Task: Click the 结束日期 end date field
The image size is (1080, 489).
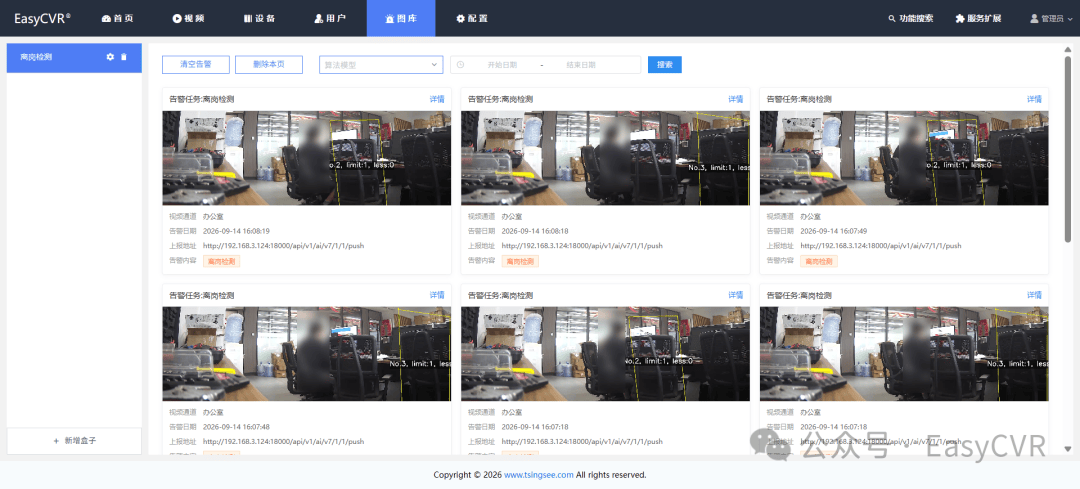Action: click(581, 65)
